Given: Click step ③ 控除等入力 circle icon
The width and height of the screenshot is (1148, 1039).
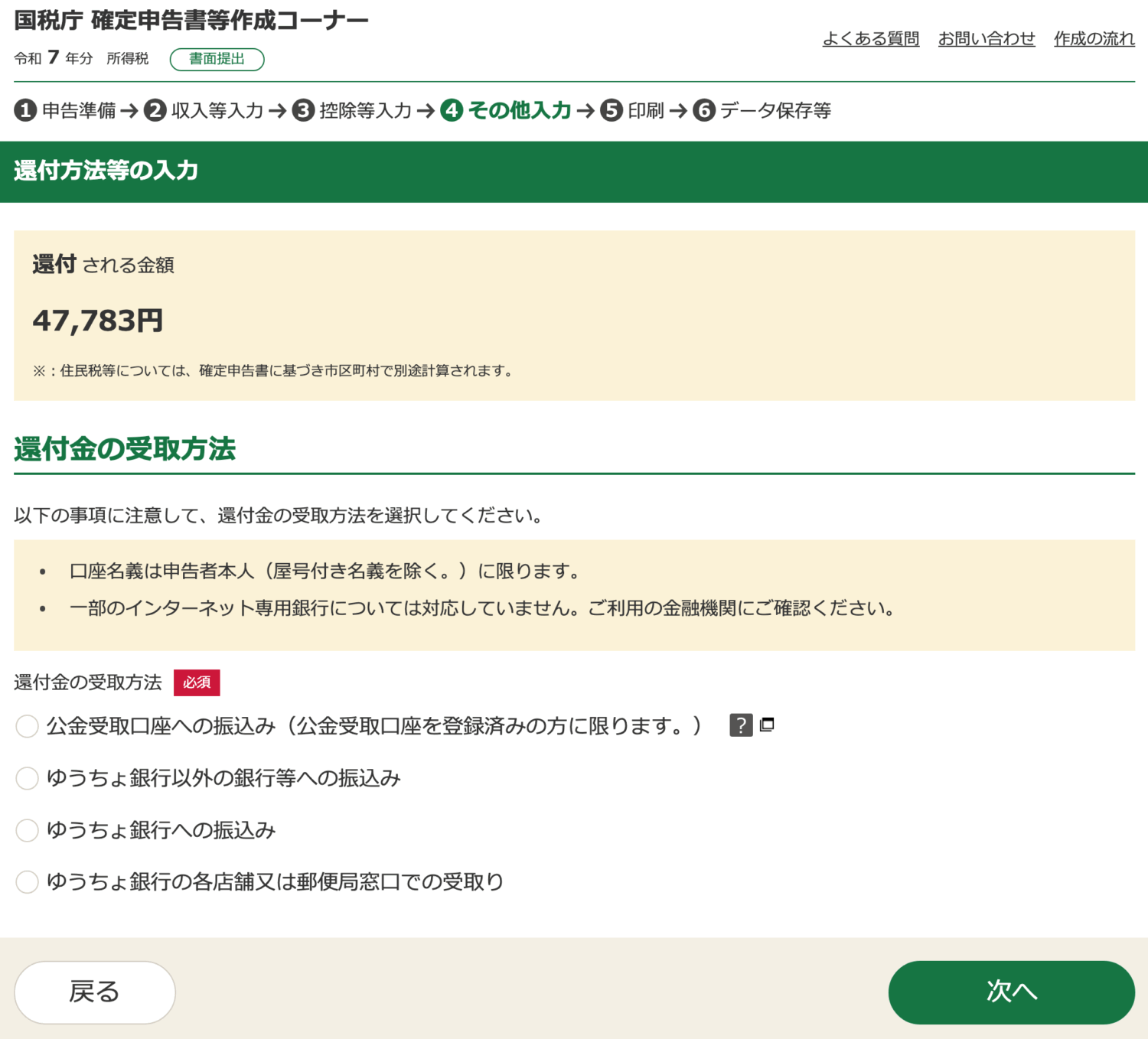Looking at the screenshot, I should [x=304, y=110].
